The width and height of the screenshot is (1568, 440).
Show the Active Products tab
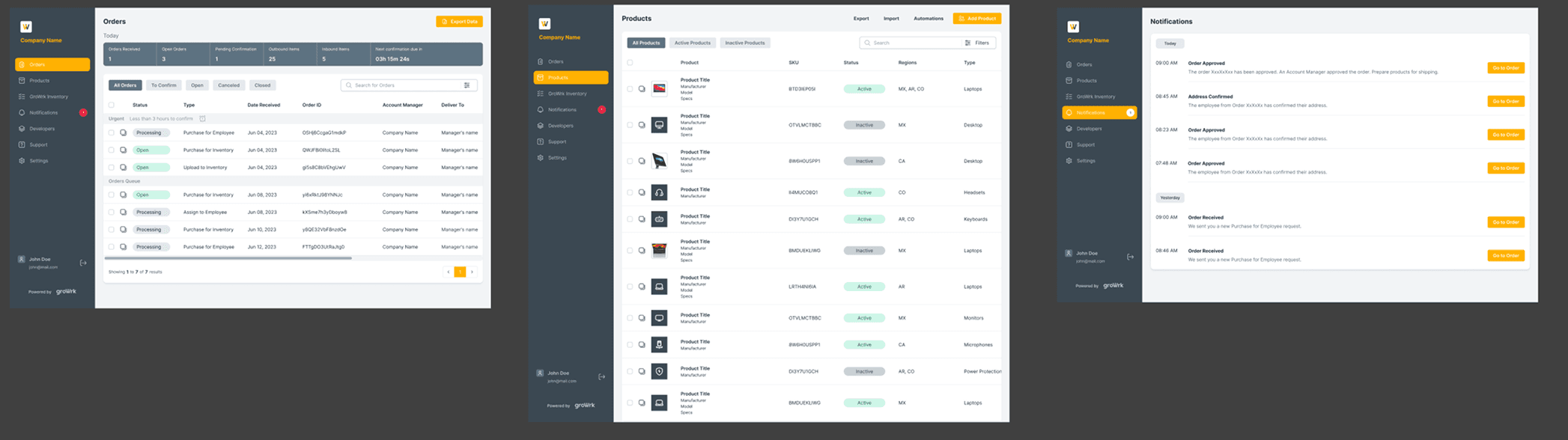pyautogui.click(x=693, y=43)
